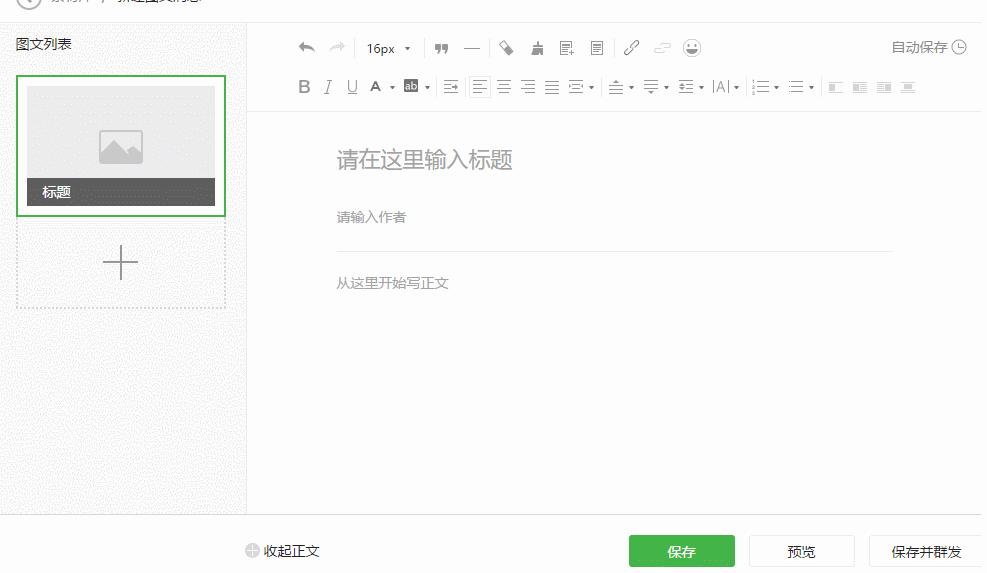Image resolution: width=987 pixels, height=573 pixels.
Task: Insert a bulleted list
Action: 796,87
